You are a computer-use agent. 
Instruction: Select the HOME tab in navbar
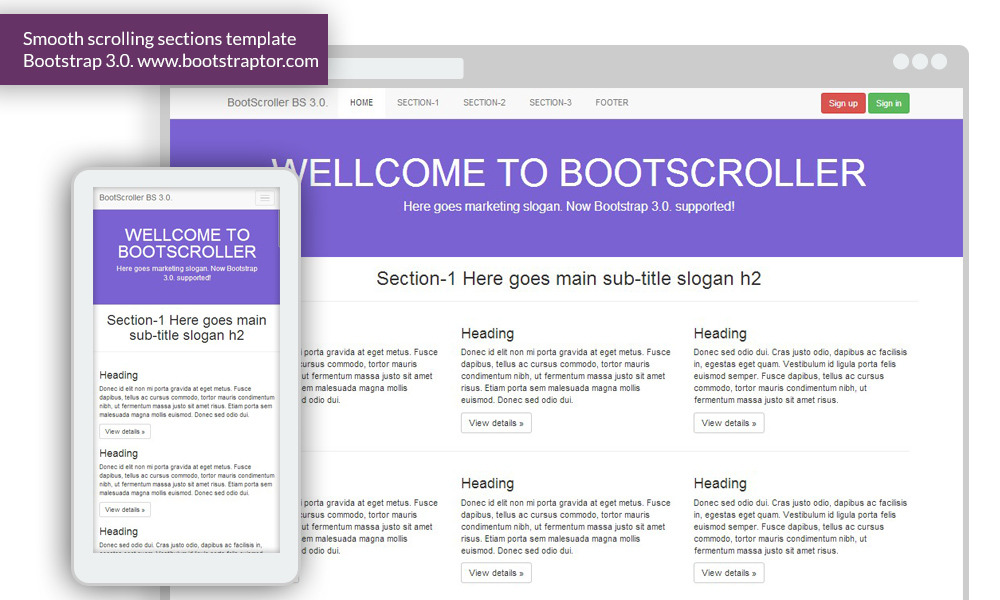pyautogui.click(x=361, y=103)
